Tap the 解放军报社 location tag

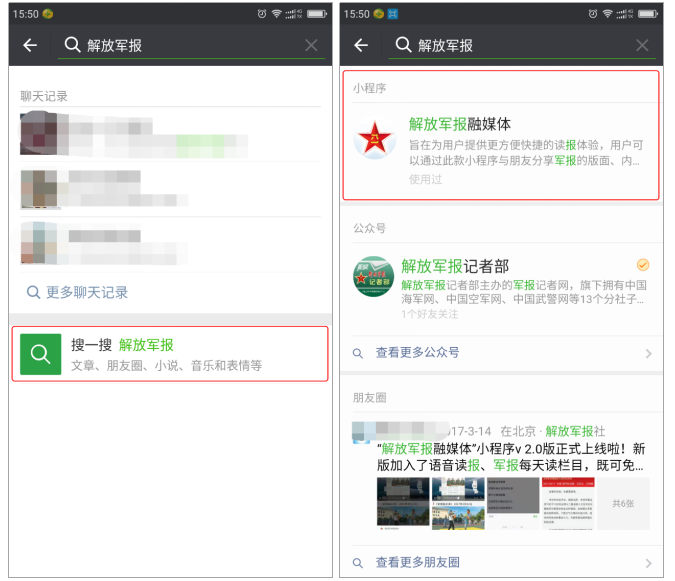tap(575, 431)
